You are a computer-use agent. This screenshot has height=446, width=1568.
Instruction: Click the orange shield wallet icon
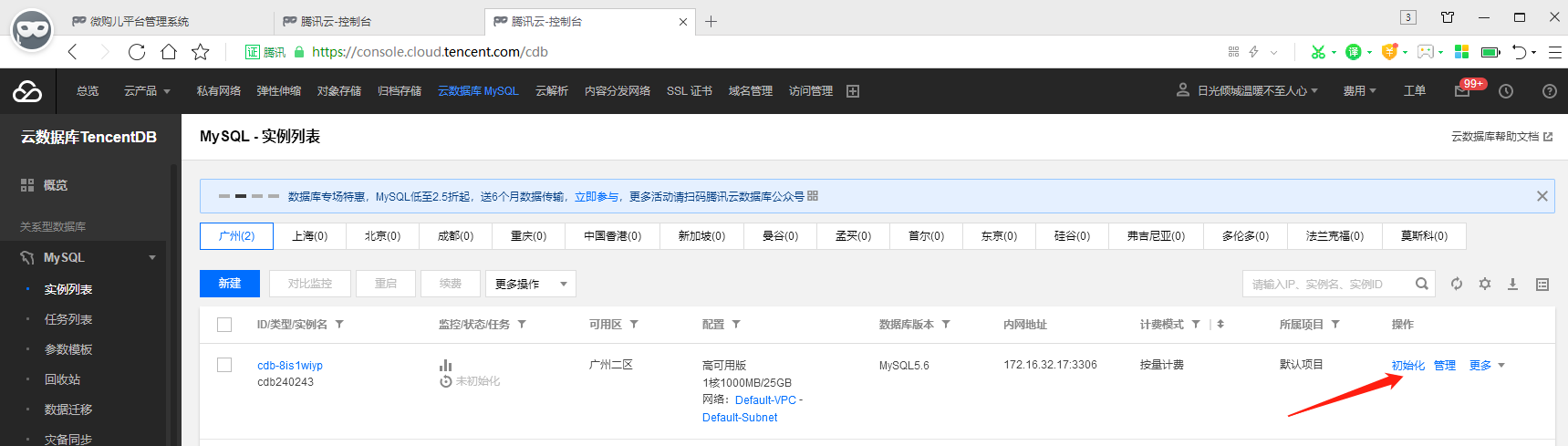[x=1389, y=52]
